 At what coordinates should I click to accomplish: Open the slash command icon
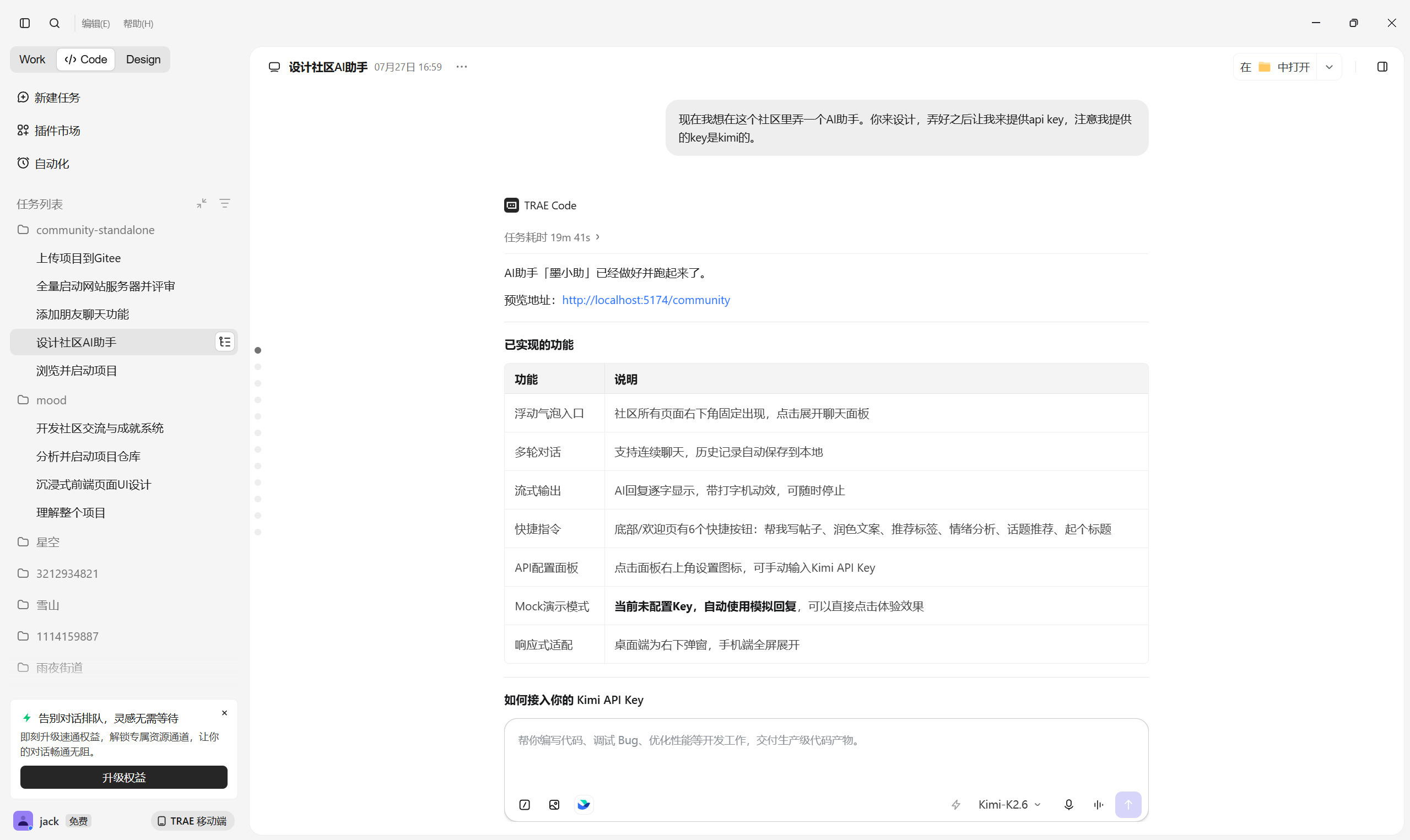point(525,805)
